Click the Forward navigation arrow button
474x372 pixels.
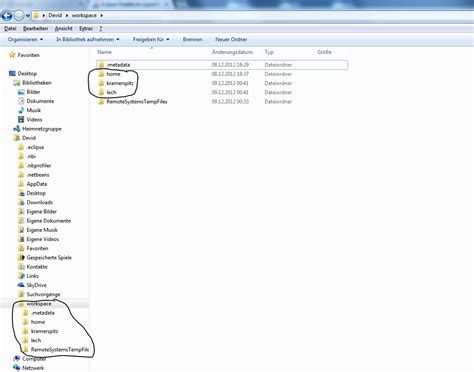[19, 15]
